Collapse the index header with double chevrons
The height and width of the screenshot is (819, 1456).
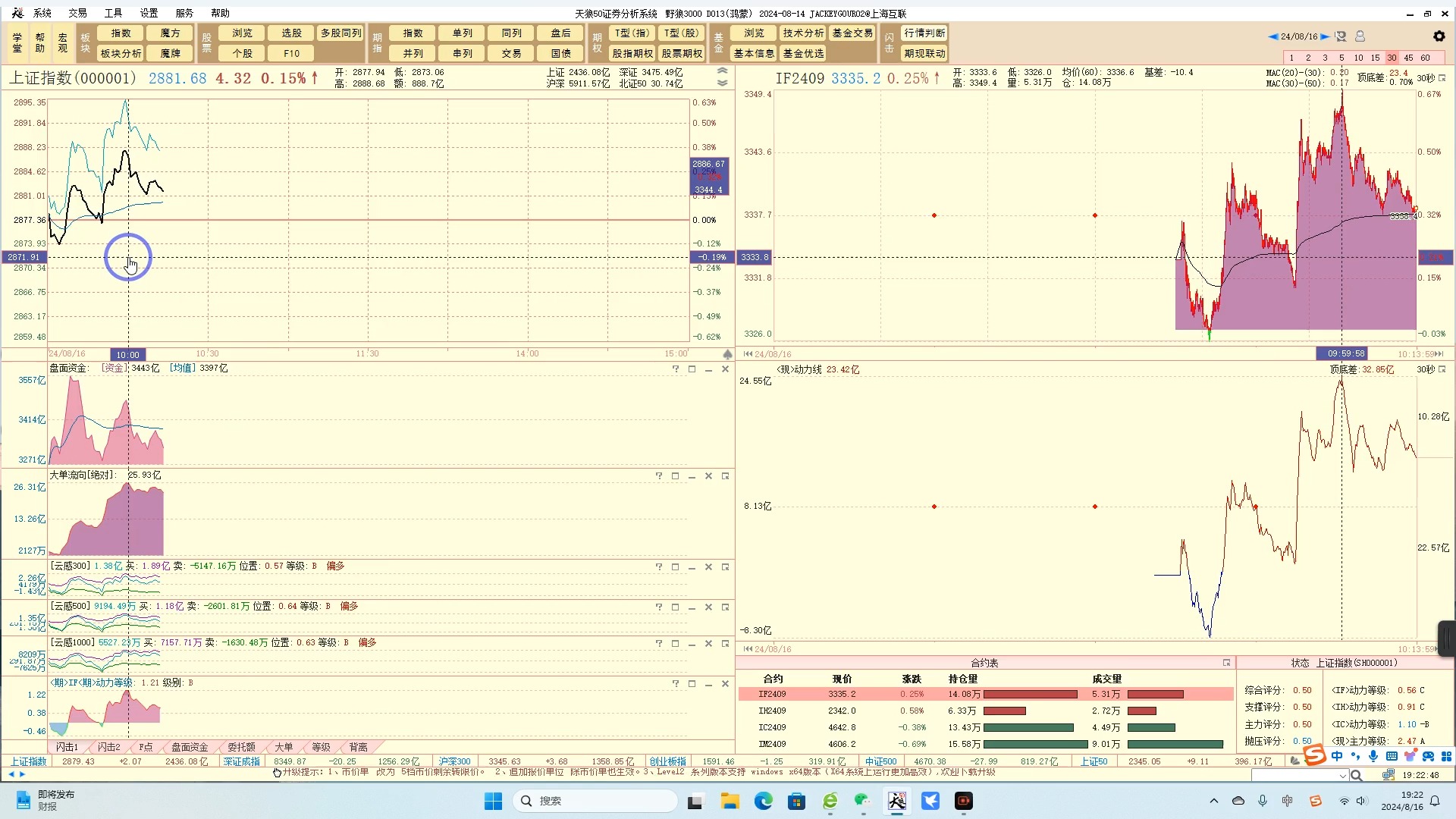tap(722, 77)
